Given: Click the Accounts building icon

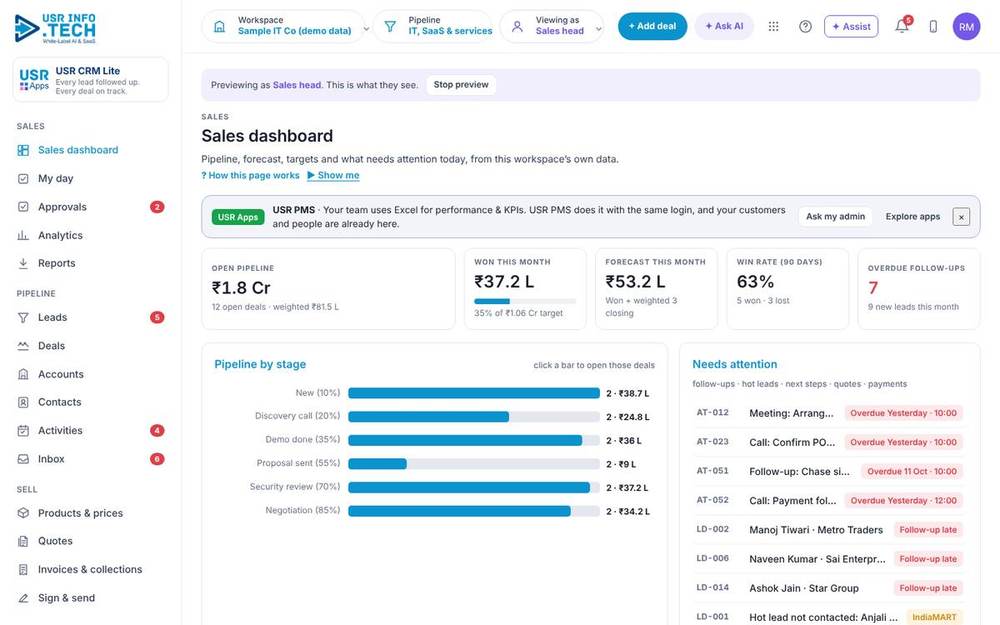Looking at the screenshot, I should pos(23,374).
